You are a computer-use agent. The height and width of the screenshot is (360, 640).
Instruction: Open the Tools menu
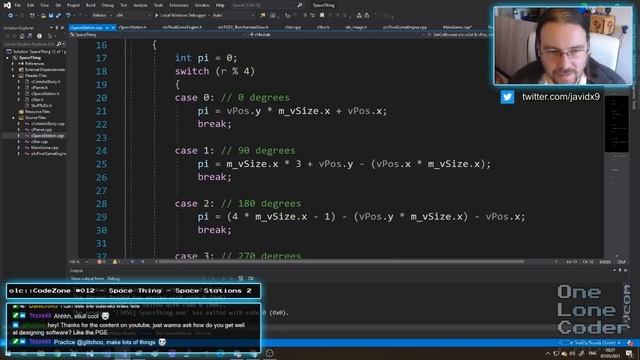(158, 5)
